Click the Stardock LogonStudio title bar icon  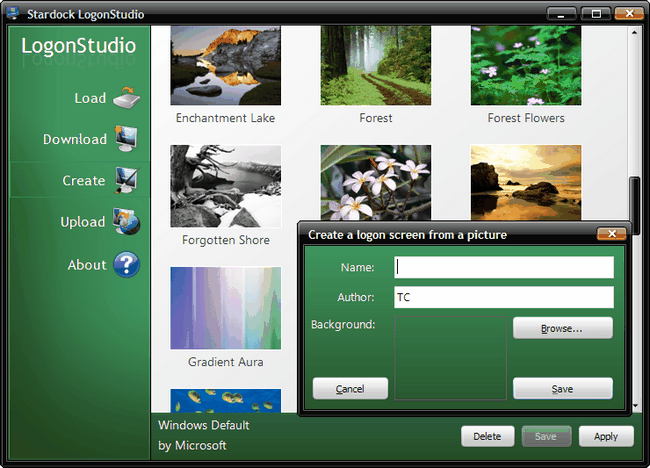[13, 14]
